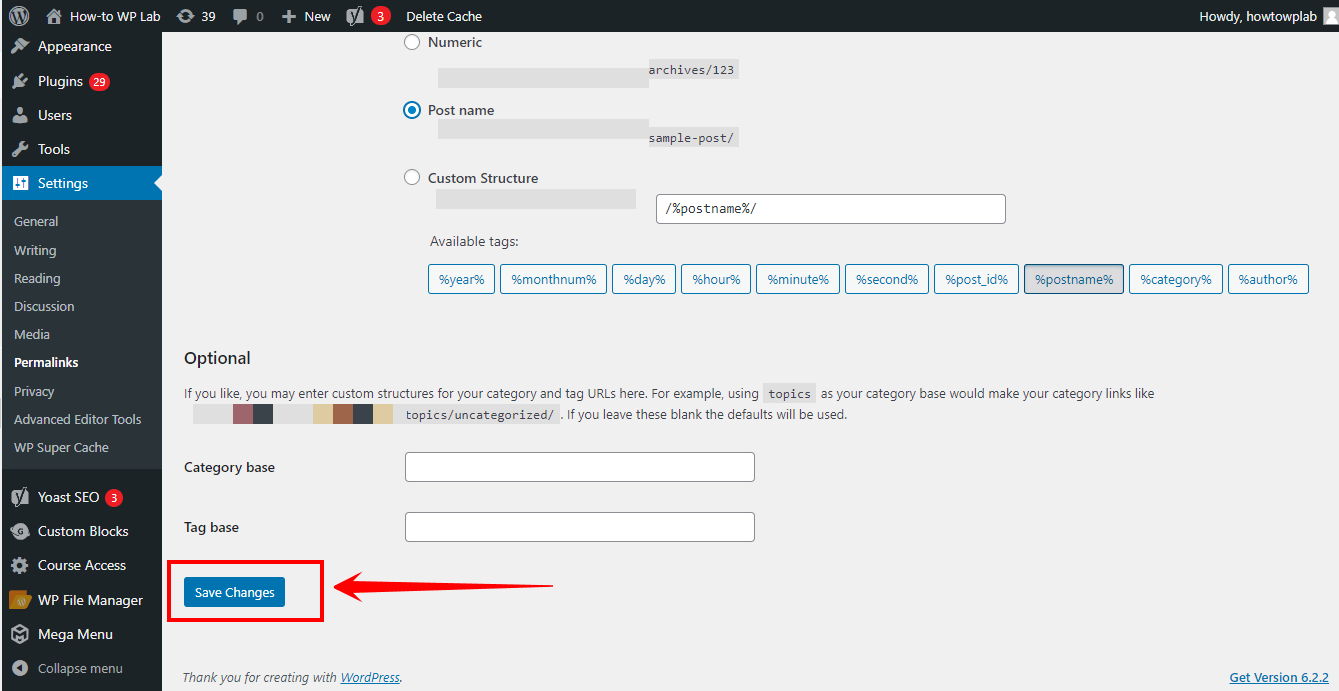The height and width of the screenshot is (691, 1339).
Task: Click the Category base text field
Action: coord(579,467)
